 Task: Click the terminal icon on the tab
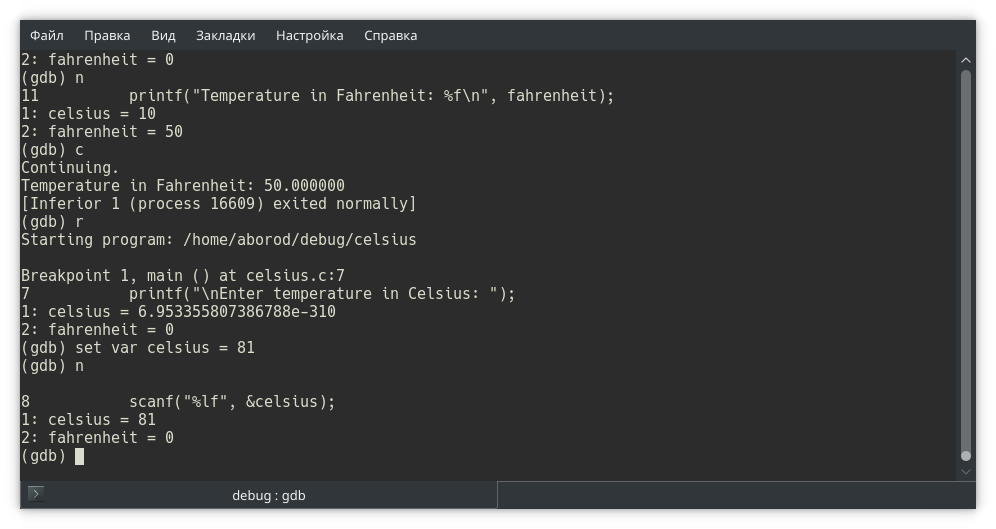(36, 494)
